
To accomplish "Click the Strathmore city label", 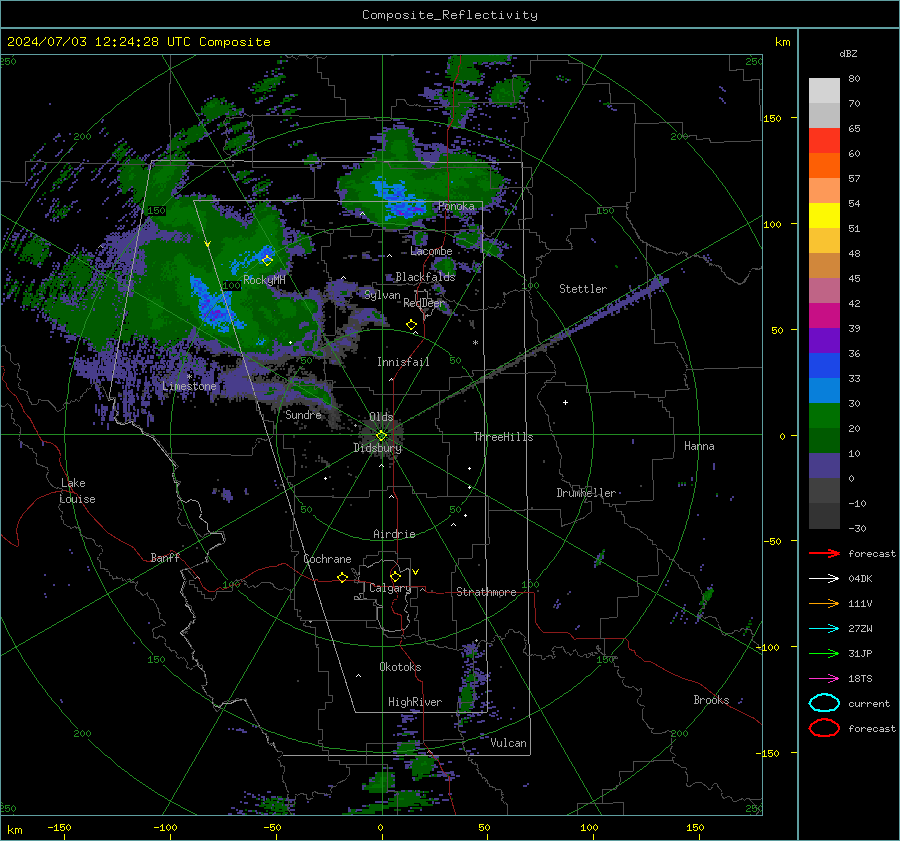I will click(486, 592).
